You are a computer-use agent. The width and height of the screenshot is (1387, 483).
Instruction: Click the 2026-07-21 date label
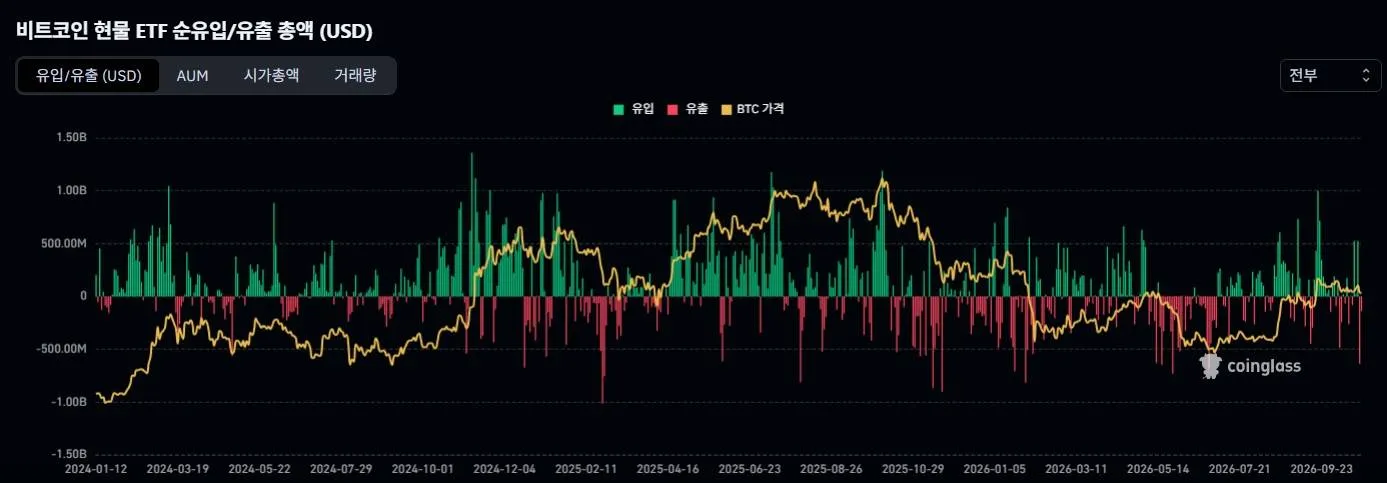[x=1240, y=468]
